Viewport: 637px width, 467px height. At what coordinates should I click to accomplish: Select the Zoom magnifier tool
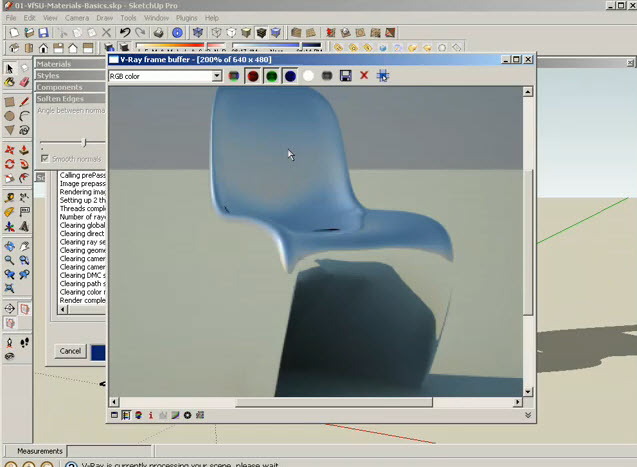(x=10, y=260)
